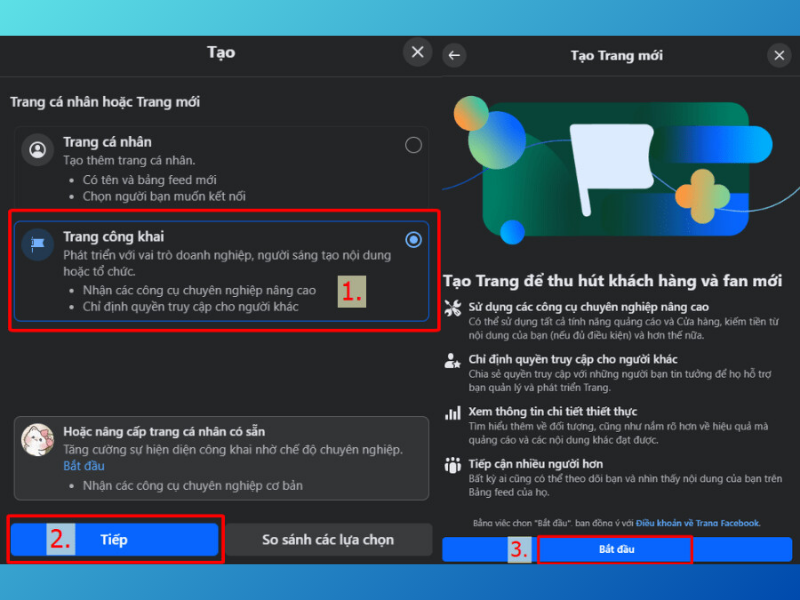Close the Tạo Trang mới panel

coord(779,55)
